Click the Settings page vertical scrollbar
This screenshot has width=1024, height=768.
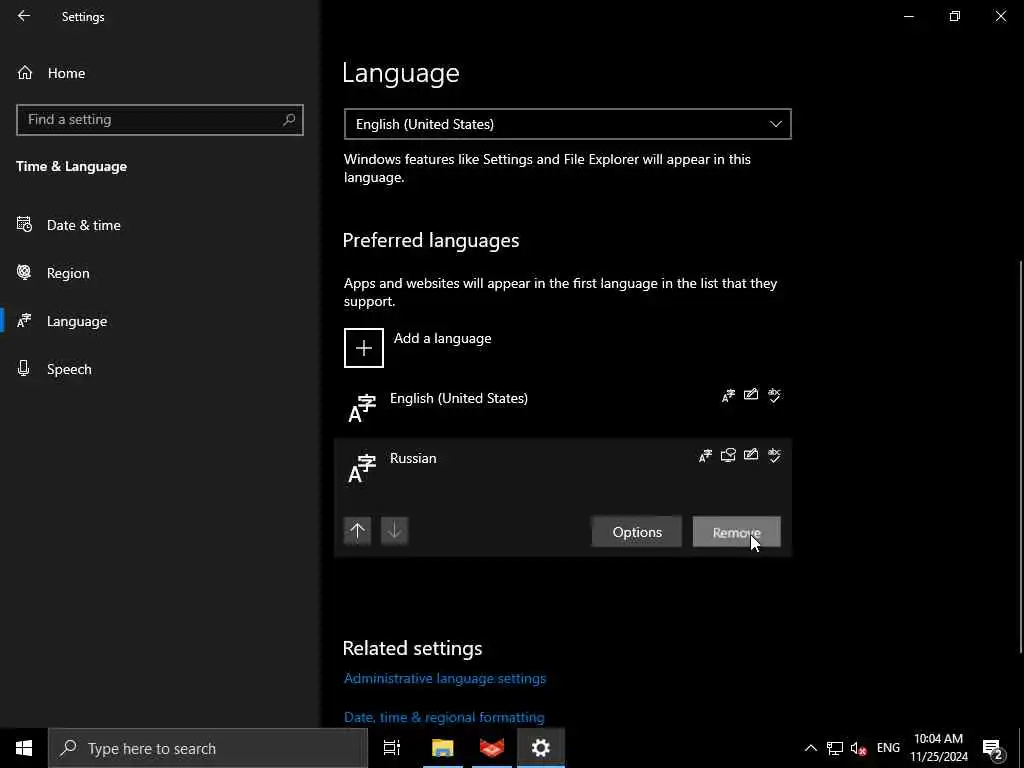coord(1020,456)
